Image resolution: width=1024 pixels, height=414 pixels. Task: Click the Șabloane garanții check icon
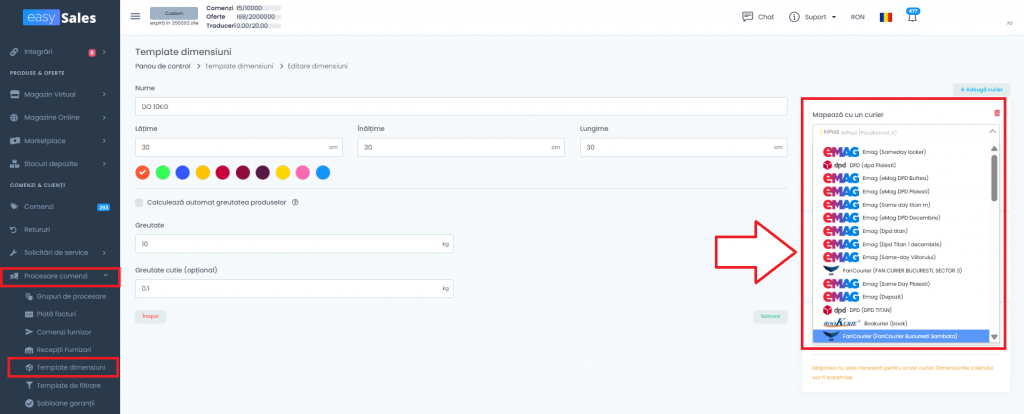(x=29, y=403)
